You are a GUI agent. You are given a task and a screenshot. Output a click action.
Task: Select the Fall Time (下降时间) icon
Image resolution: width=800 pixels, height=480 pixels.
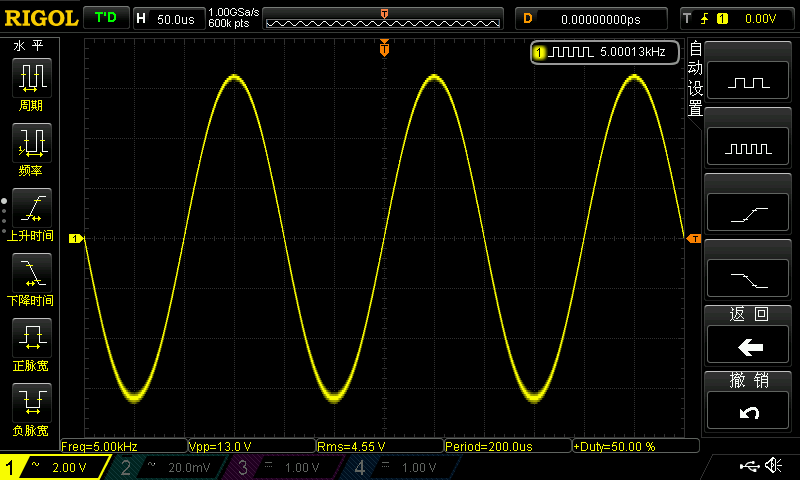(x=32, y=273)
